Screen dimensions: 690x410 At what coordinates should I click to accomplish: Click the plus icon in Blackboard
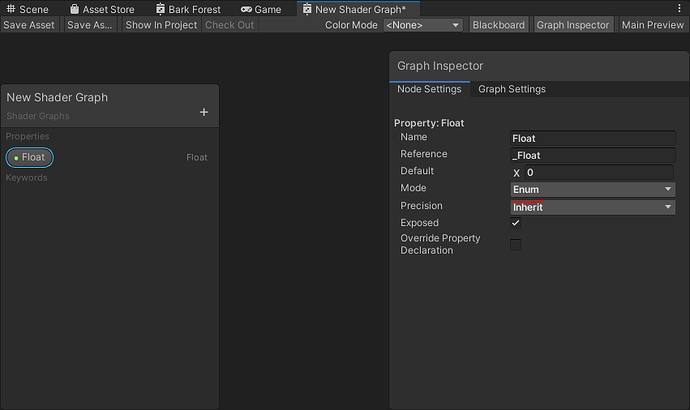204,113
